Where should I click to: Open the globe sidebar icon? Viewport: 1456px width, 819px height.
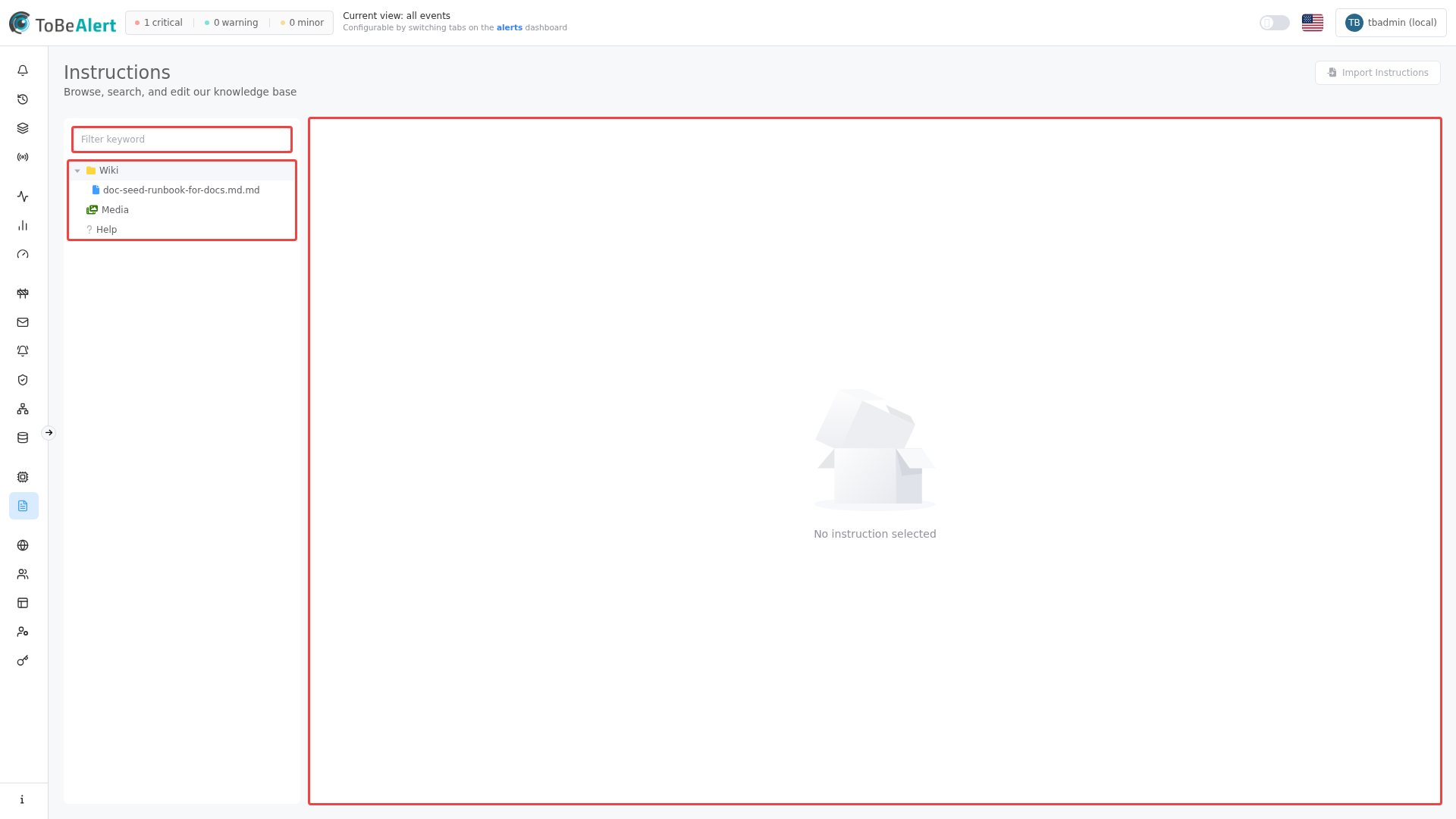pos(23,545)
